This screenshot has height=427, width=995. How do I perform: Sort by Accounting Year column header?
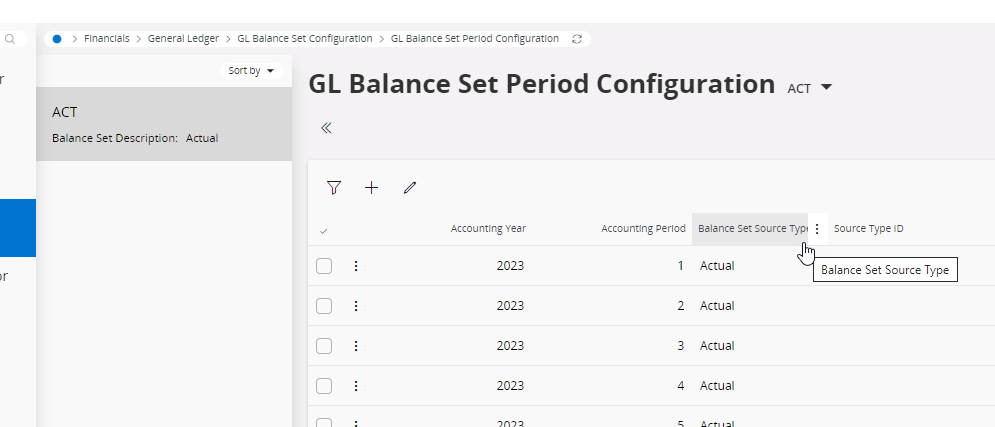[488, 229]
